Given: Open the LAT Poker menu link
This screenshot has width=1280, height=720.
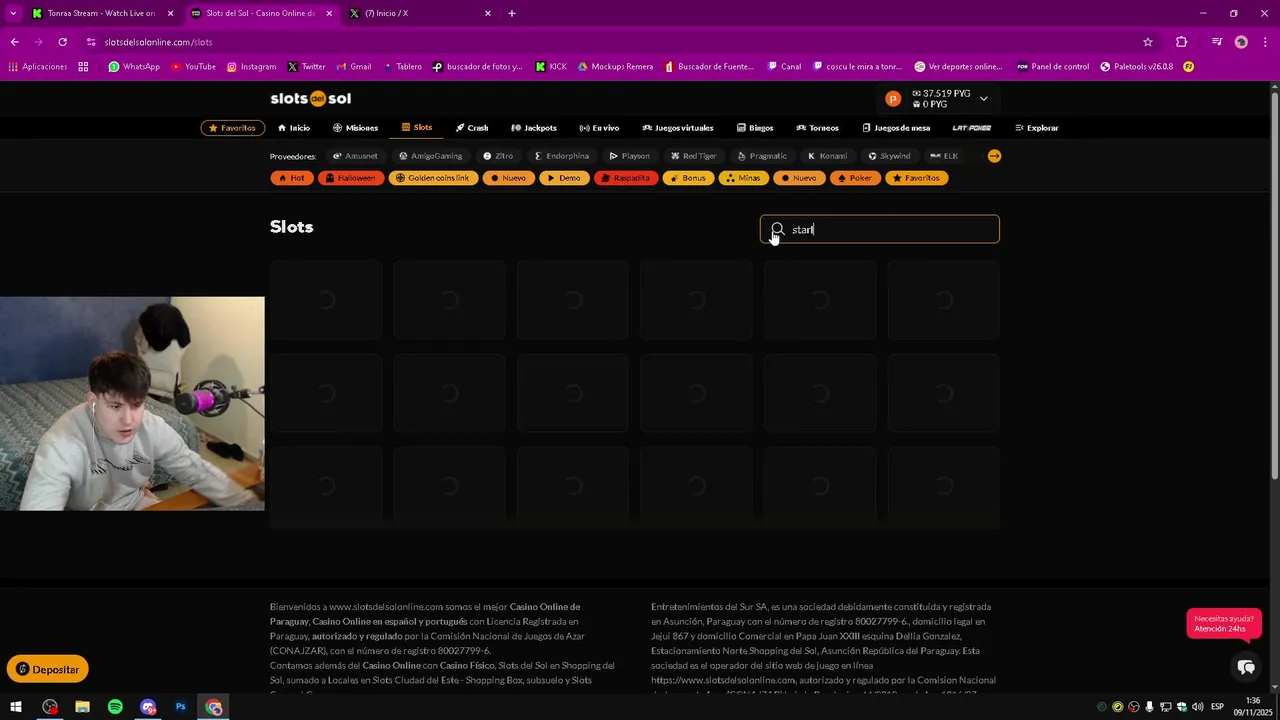Looking at the screenshot, I should pos(971,128).
